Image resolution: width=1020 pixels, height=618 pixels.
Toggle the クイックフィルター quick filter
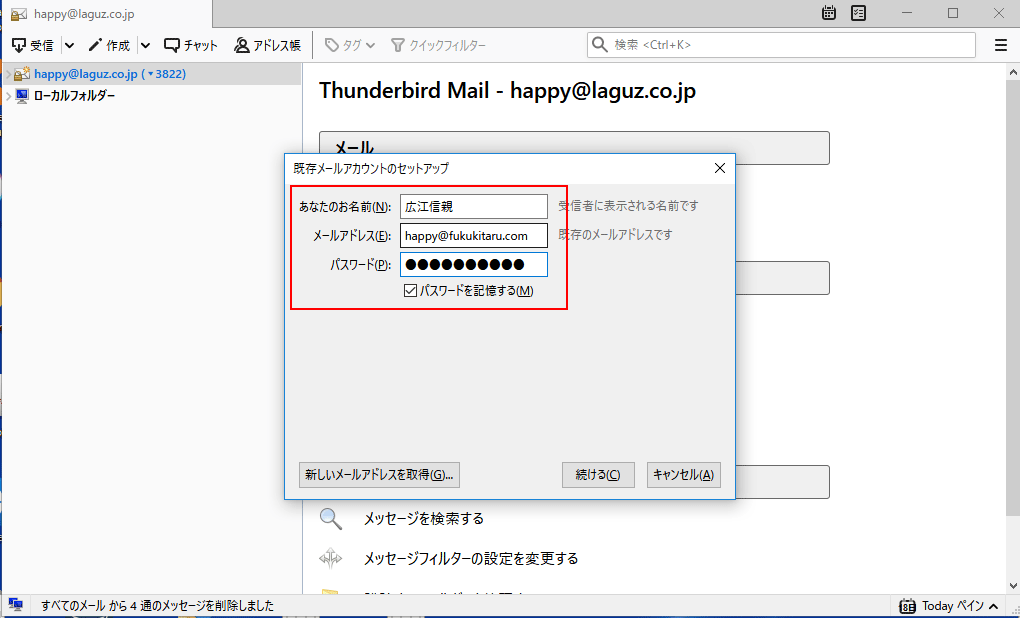click(x=438, y=46)
